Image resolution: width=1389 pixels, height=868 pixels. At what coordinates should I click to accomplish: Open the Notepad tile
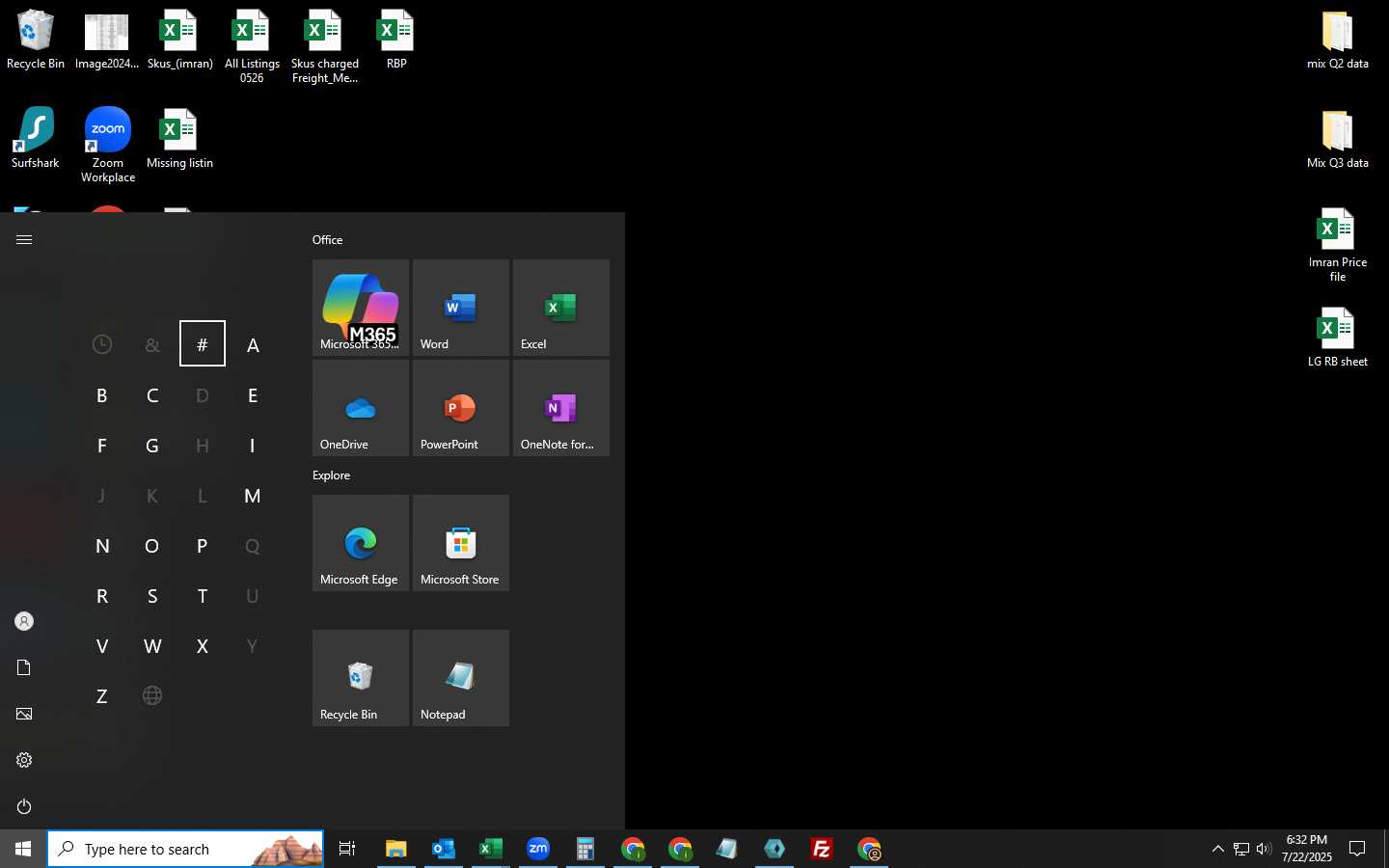point(461,678)
